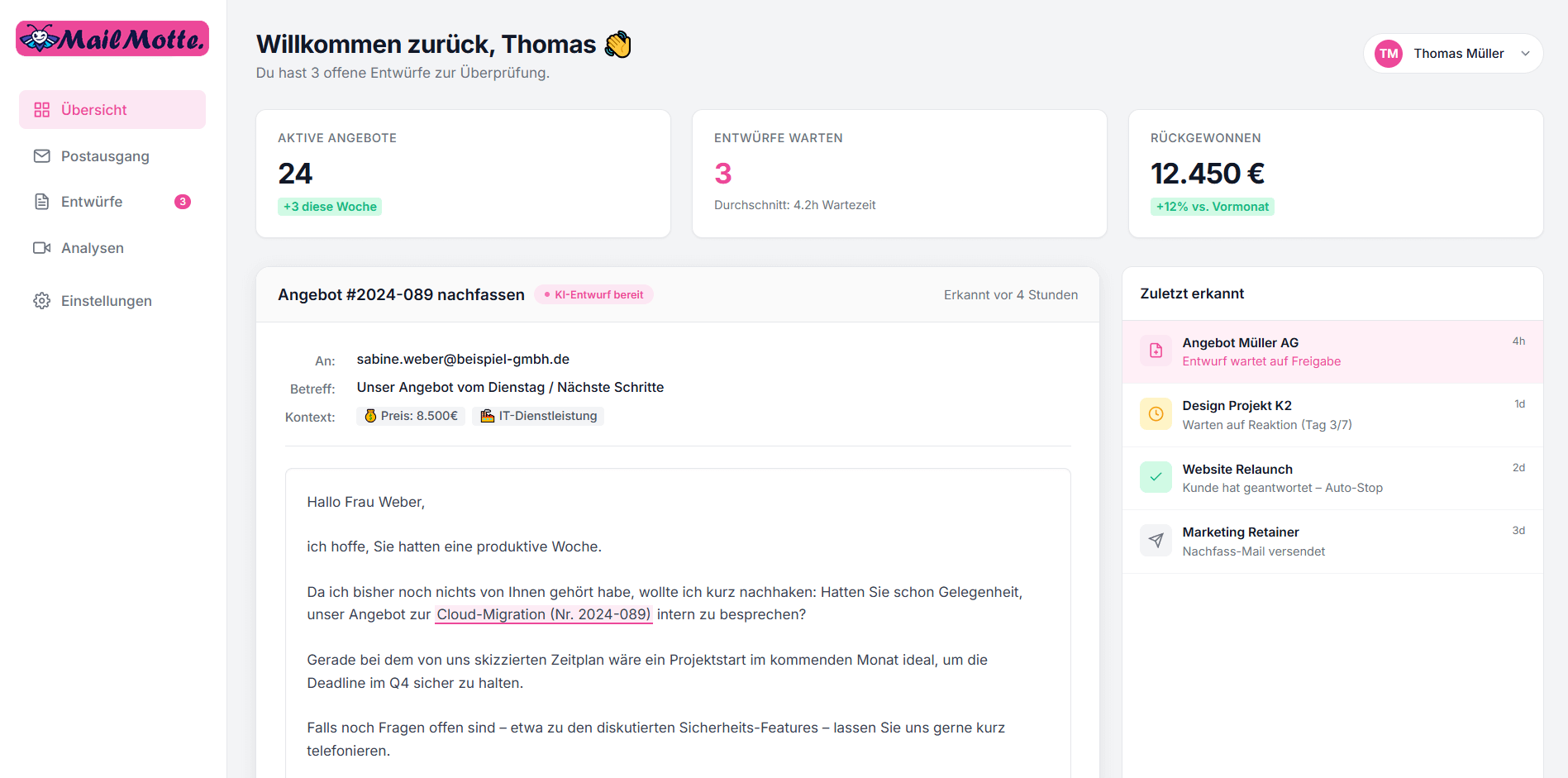Click the Postausgang envelope icon
The width and height of the screenshot is (1568, 778).
42,156
